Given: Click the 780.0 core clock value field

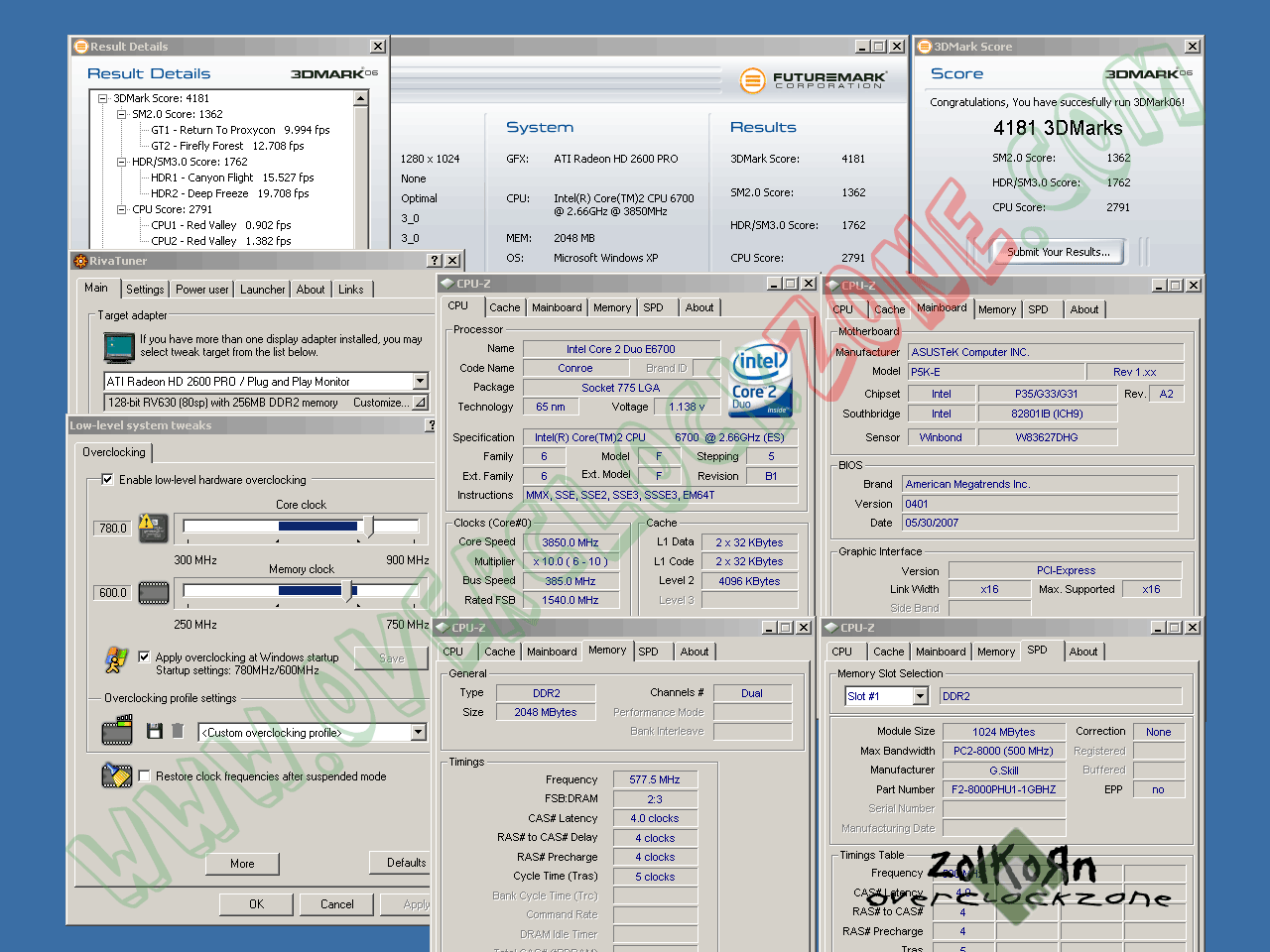Looking at the screenshot, I should tap(113, 529).
